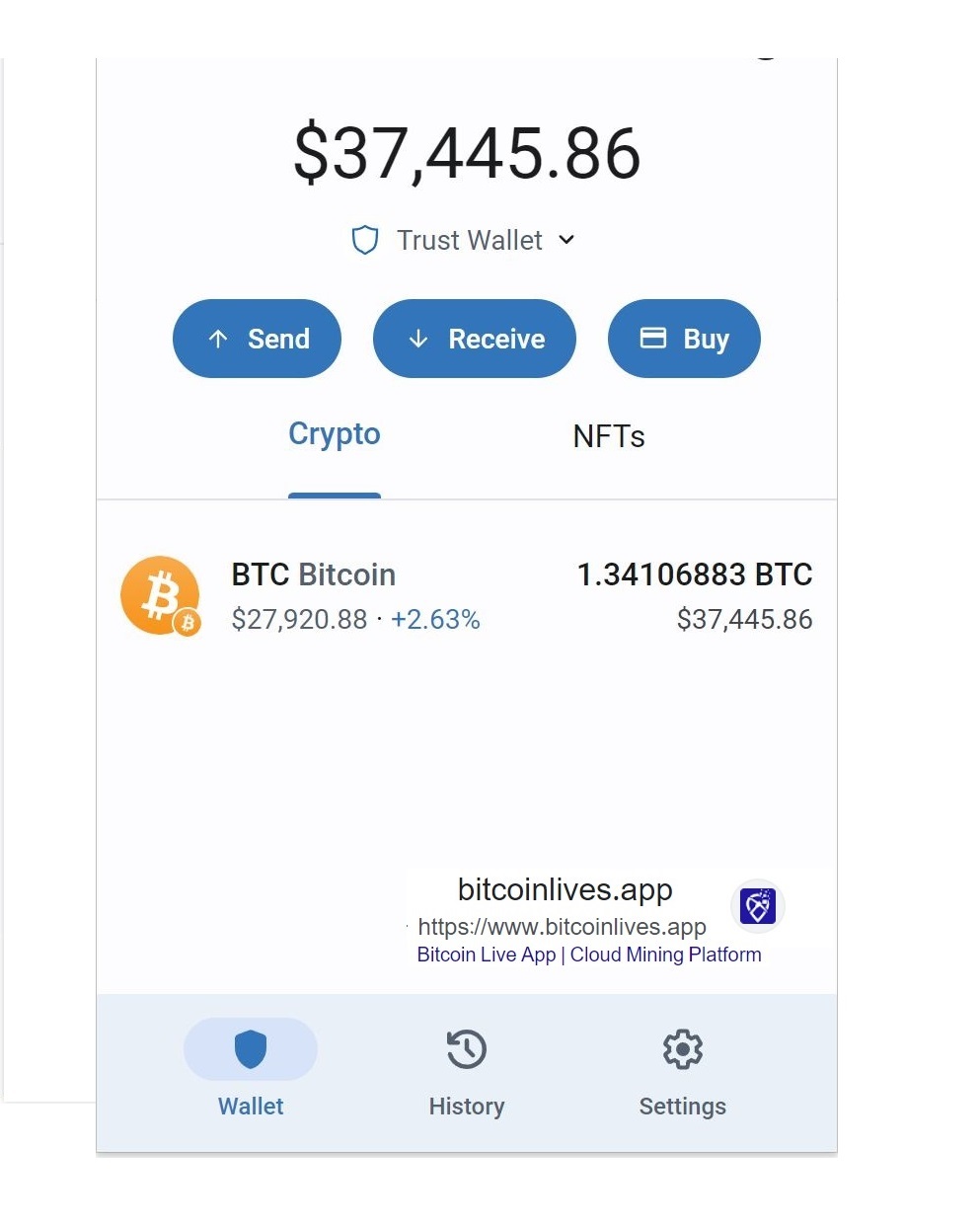This screenshot has height=1224, width=980.
Task: Switch to the NFTs tab
Action: coord(609,436)
